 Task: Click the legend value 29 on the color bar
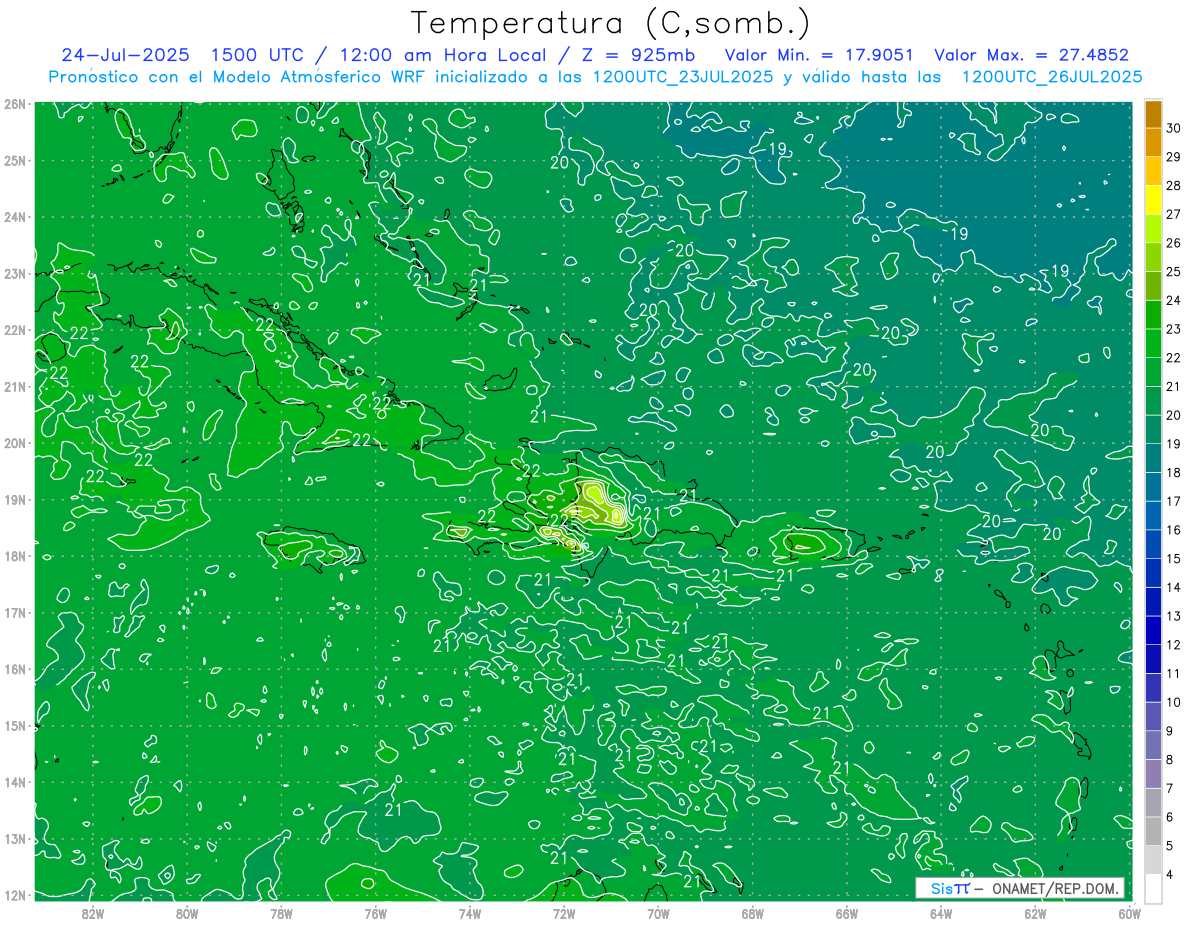[x=1174, y=156]
